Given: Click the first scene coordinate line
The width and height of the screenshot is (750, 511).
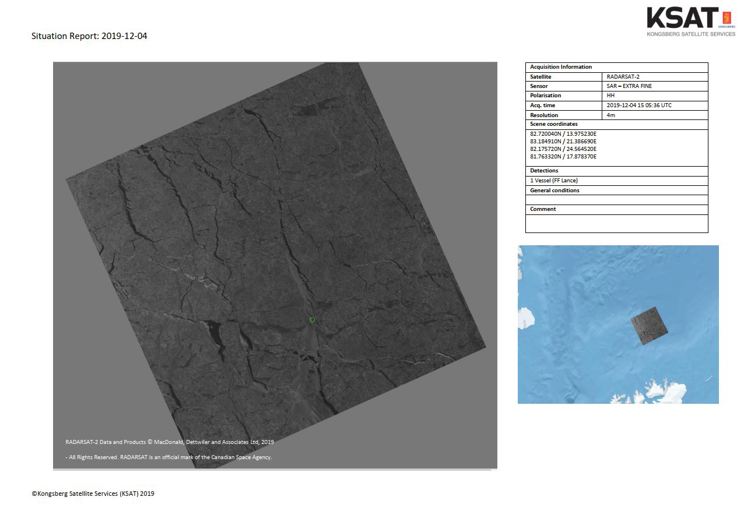Looking at the screenshot, I should pyautogui.click(x=563, y=133).
